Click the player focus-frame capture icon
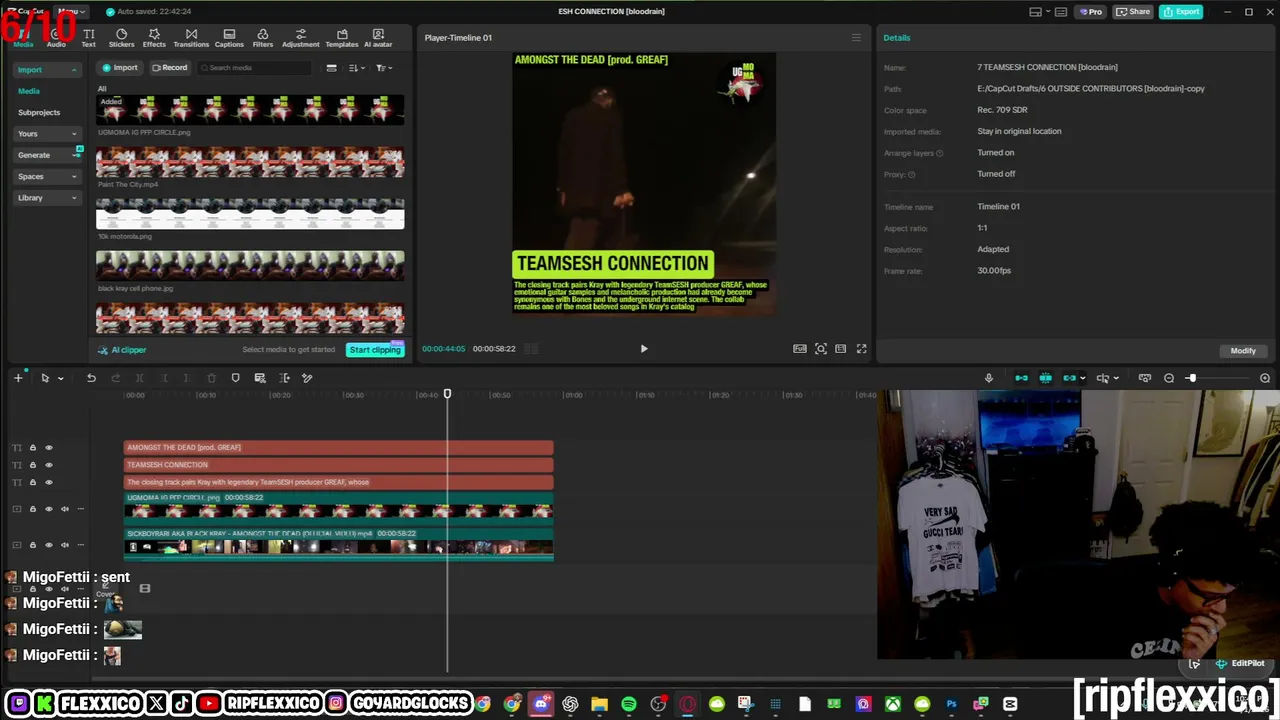Screen dimensions: 1280x720 click(820, 349)
